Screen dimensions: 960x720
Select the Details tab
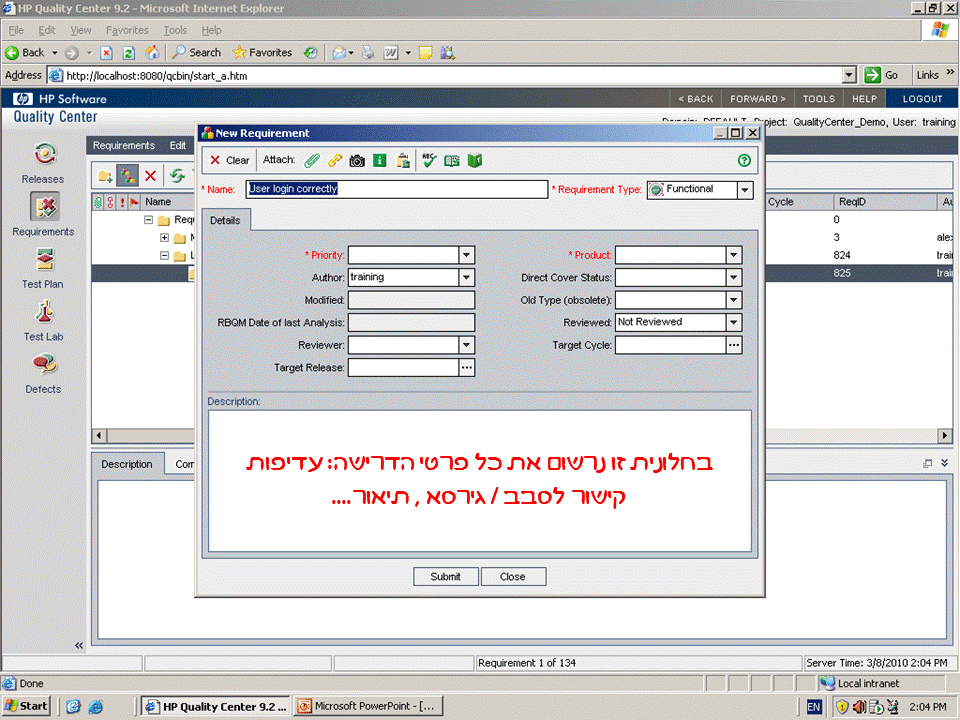tap(225, 220)
